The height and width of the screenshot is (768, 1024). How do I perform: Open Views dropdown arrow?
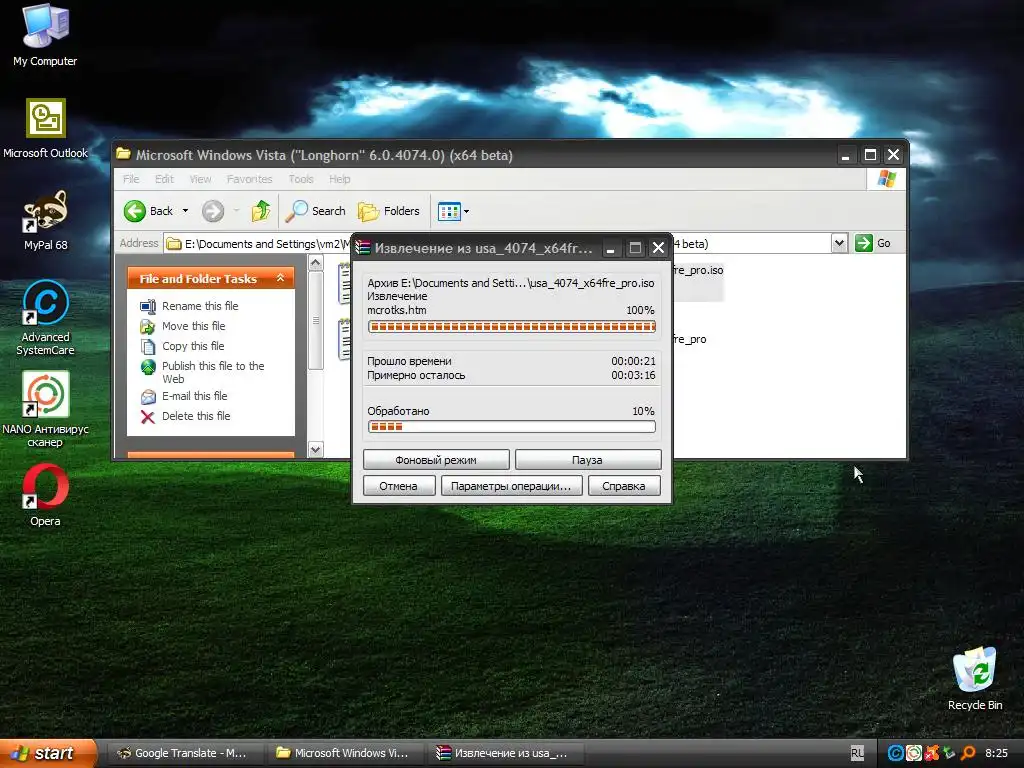click(x=466, y=212)
